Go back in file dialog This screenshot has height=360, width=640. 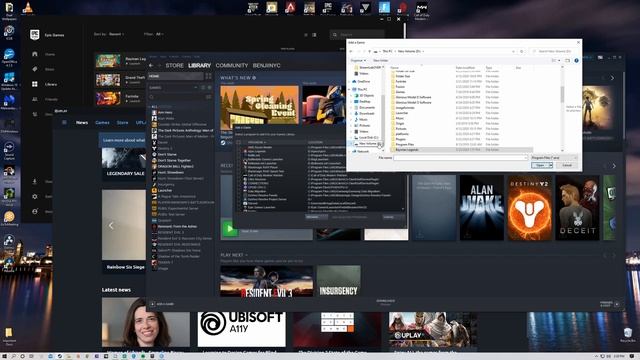[351, 51]
